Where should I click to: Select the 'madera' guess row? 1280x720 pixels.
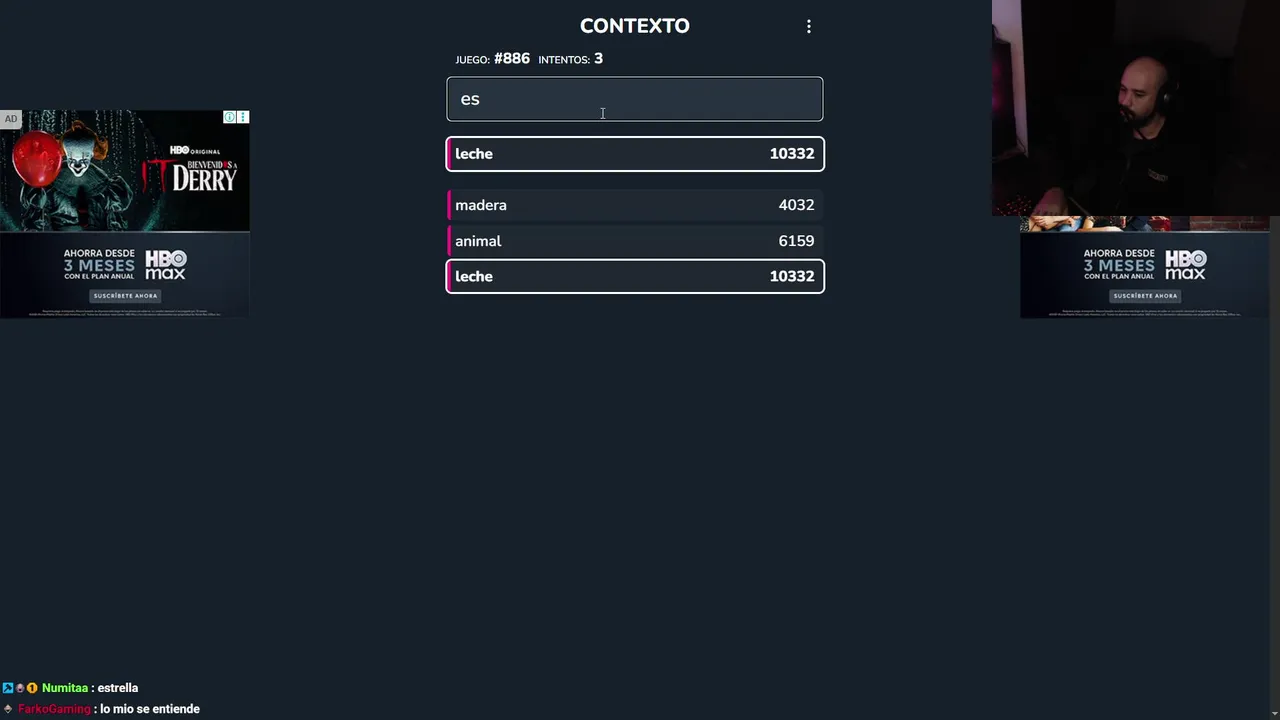click(x=635, y=205)
